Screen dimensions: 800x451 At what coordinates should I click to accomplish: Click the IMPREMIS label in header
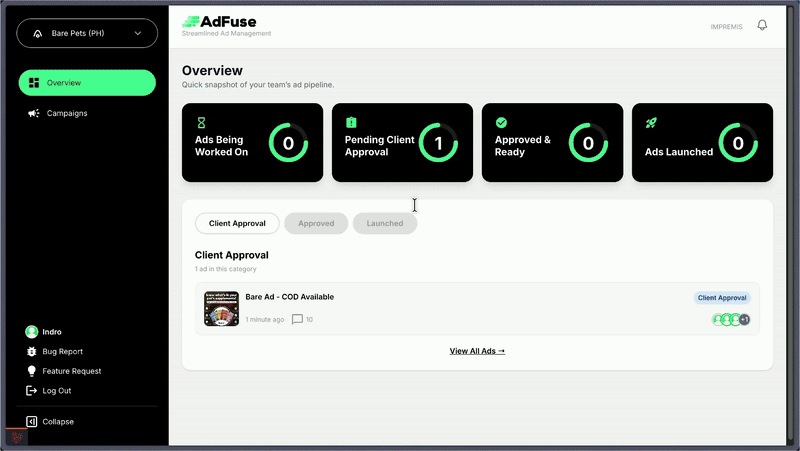726,27
